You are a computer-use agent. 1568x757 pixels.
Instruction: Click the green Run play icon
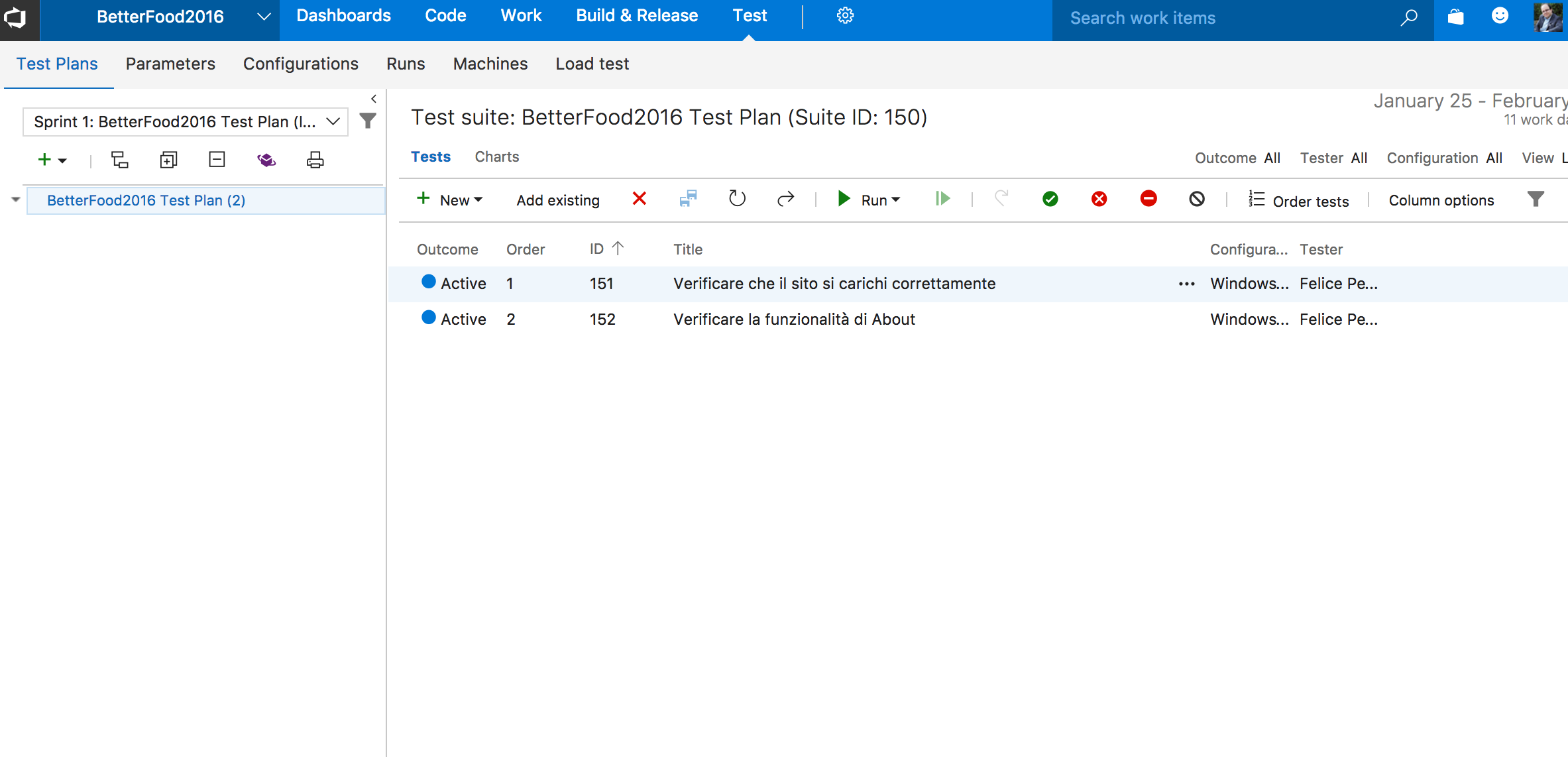[x=844, y=199]
